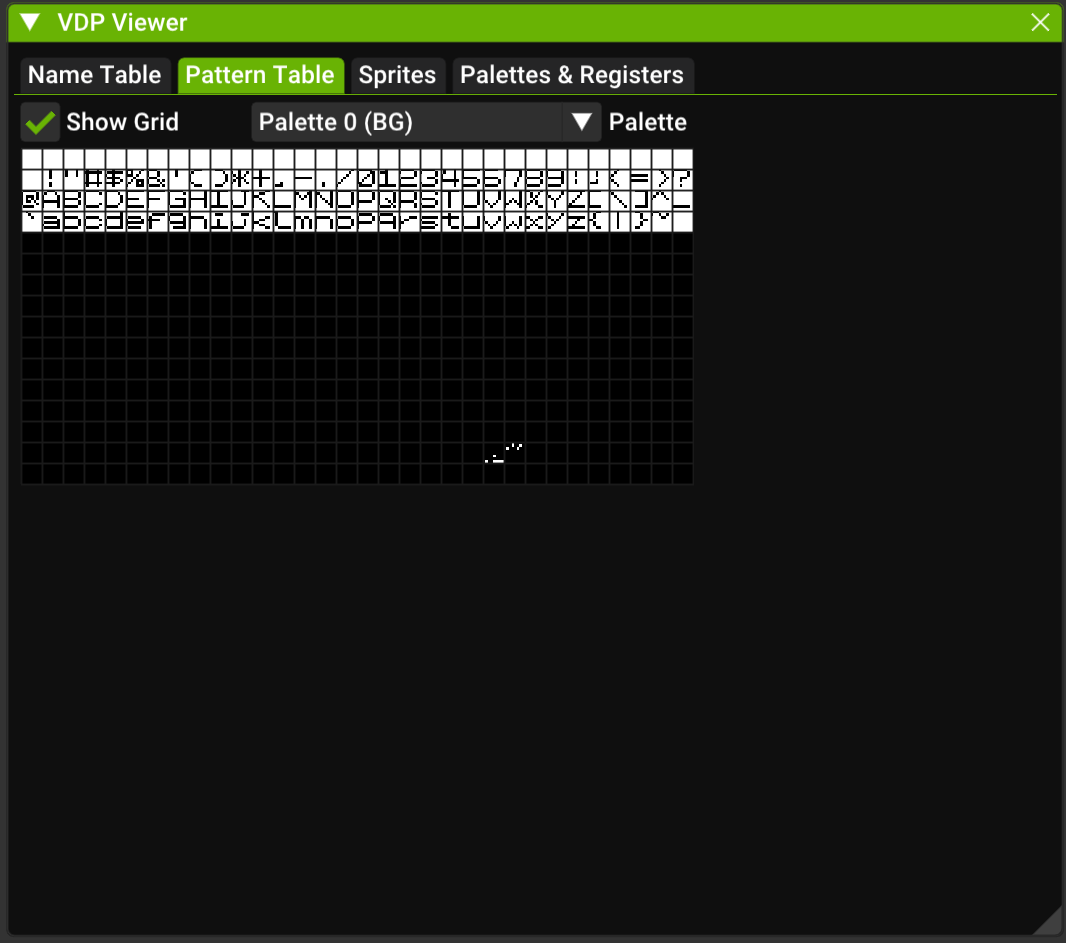Click the pattern tile for letter Z uppercase
Image resolution: width=1066 pixels, height=943 pixels.
click(578, 201)
